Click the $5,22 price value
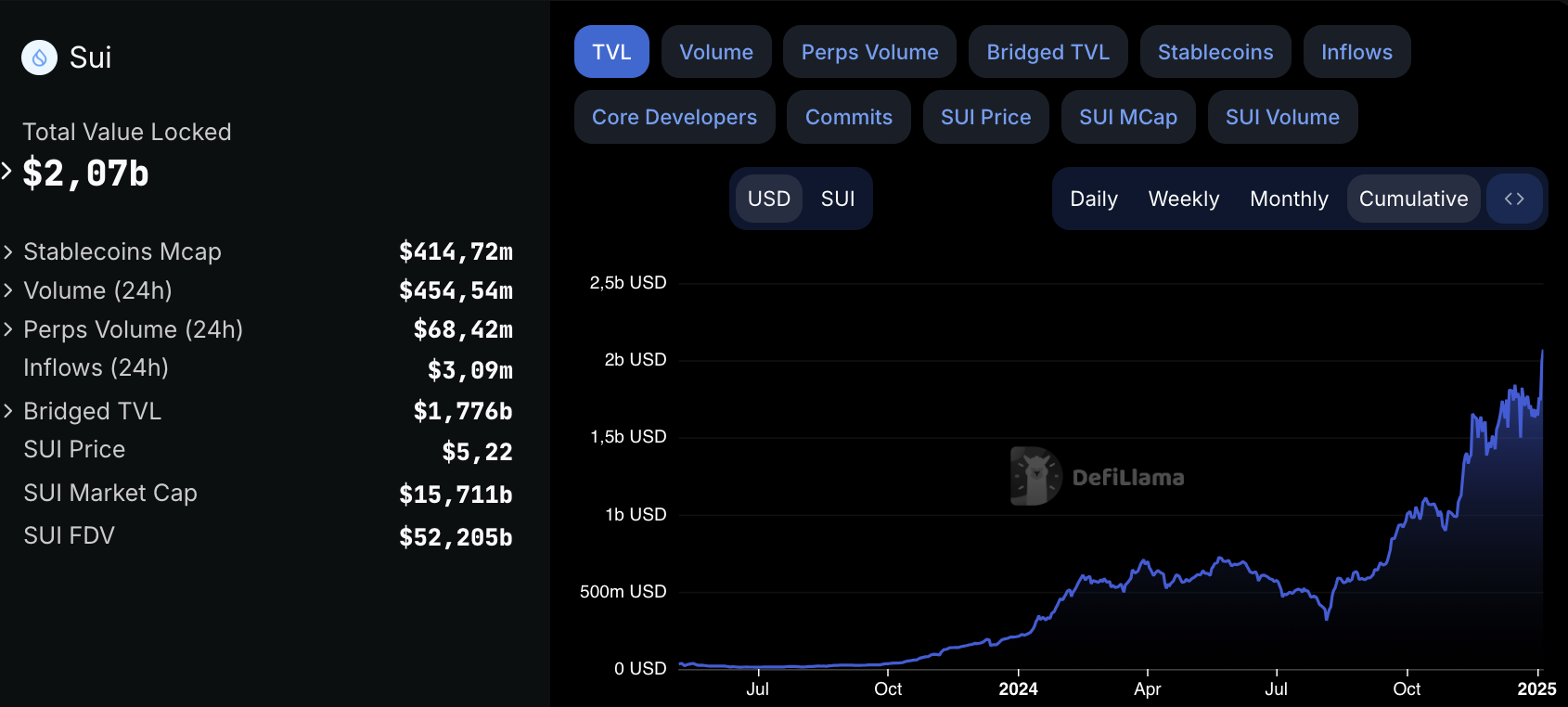Image resolution: width=1568 pixels, height=707 pixels. (x=477, y=452)
